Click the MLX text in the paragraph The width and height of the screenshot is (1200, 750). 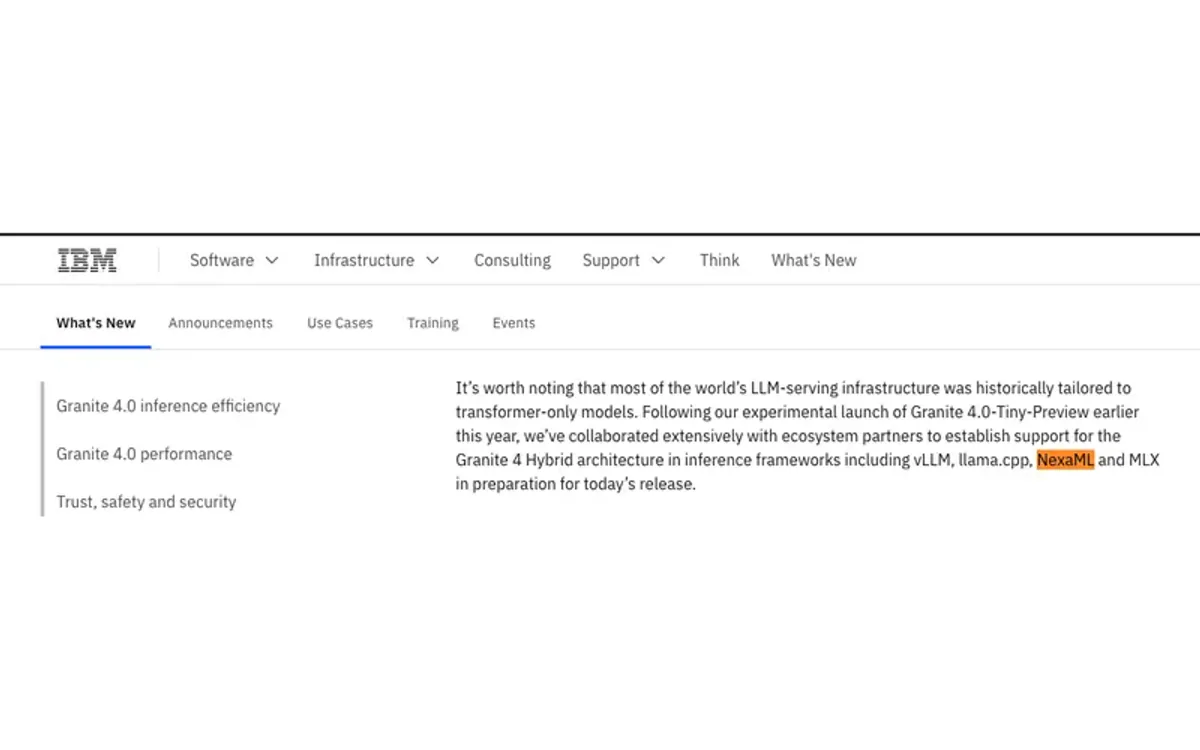[1144, 460]
